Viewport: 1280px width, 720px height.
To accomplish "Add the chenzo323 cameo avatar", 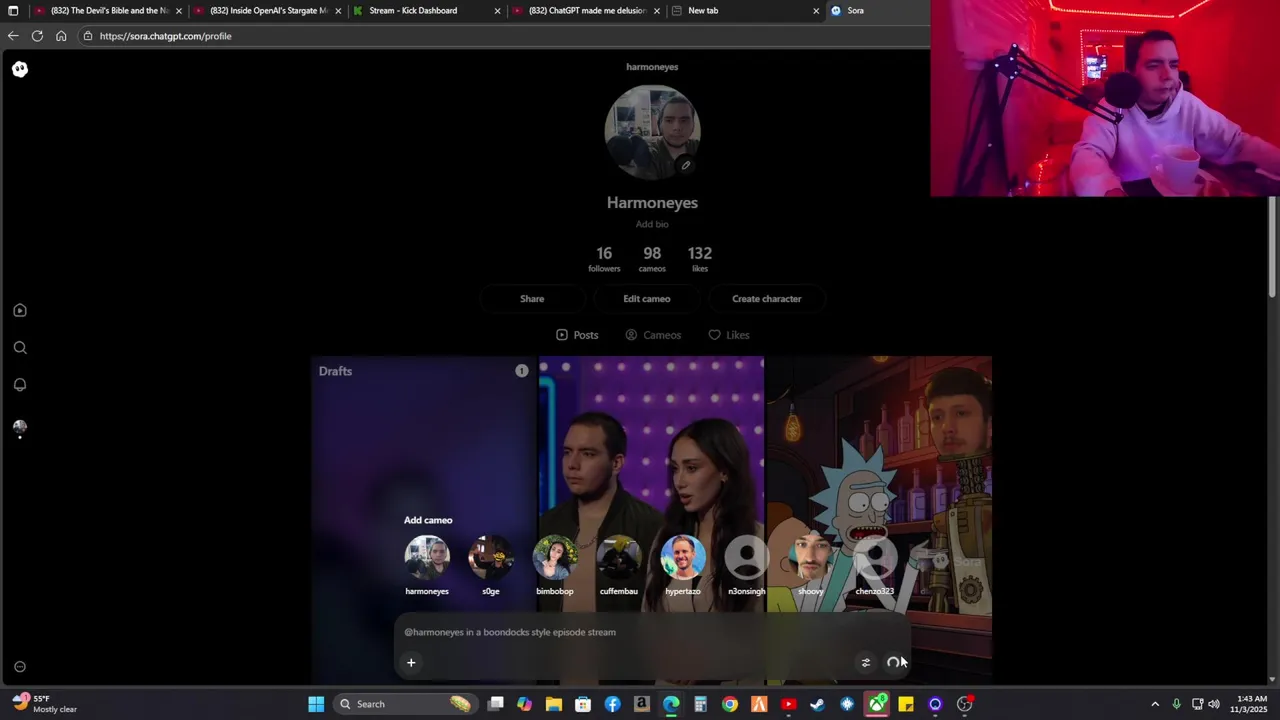I will (x=875, y=558).
